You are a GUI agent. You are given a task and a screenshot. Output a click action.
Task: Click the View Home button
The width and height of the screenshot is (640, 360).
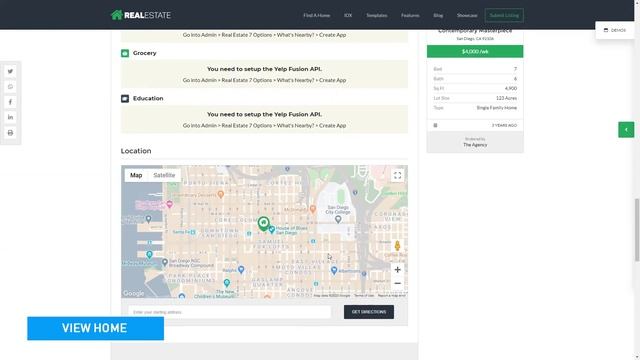point(96,328)
